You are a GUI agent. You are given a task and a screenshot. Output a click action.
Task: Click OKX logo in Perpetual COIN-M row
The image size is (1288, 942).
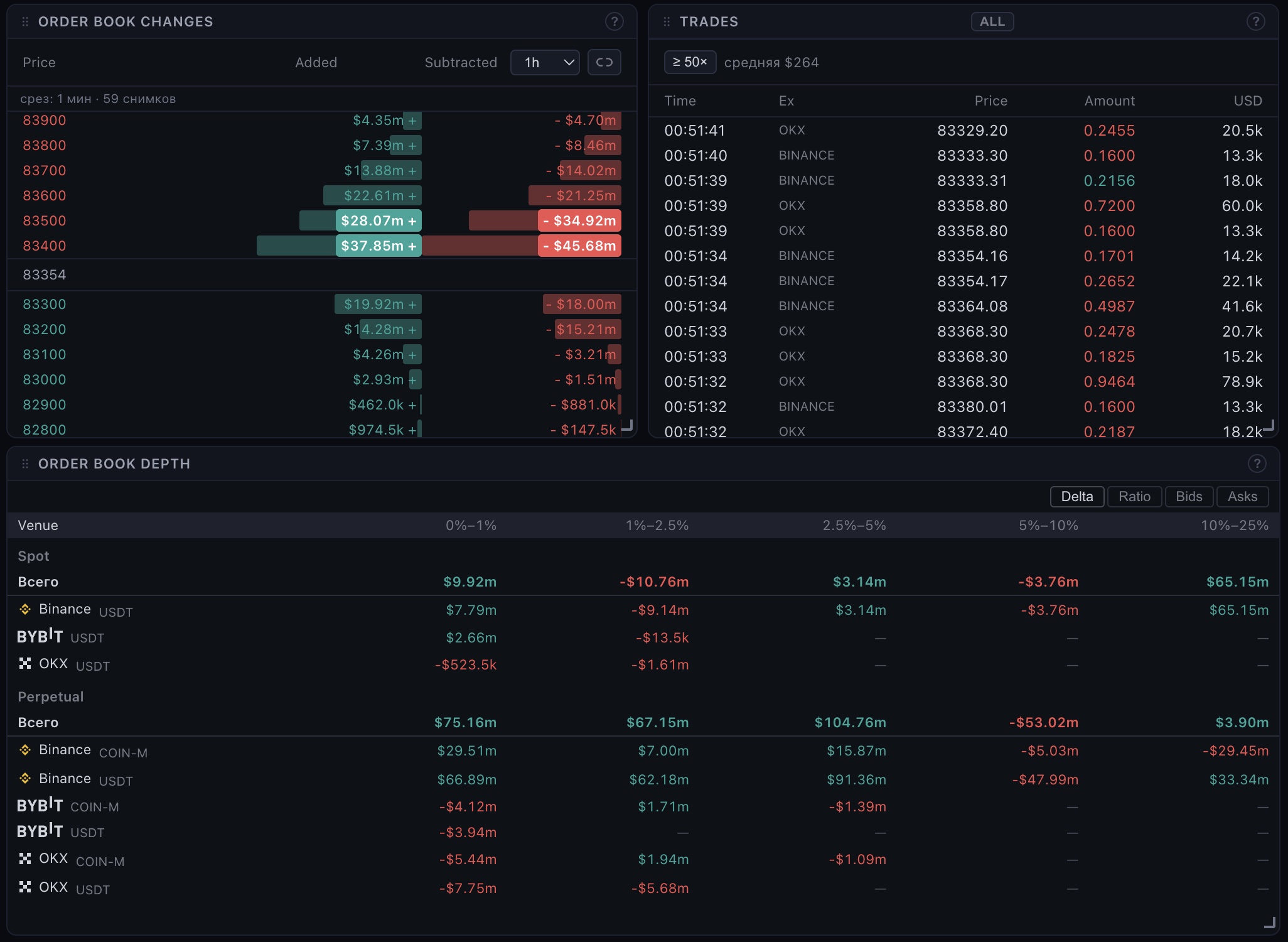pyautogui.click(x=25, y=858)
